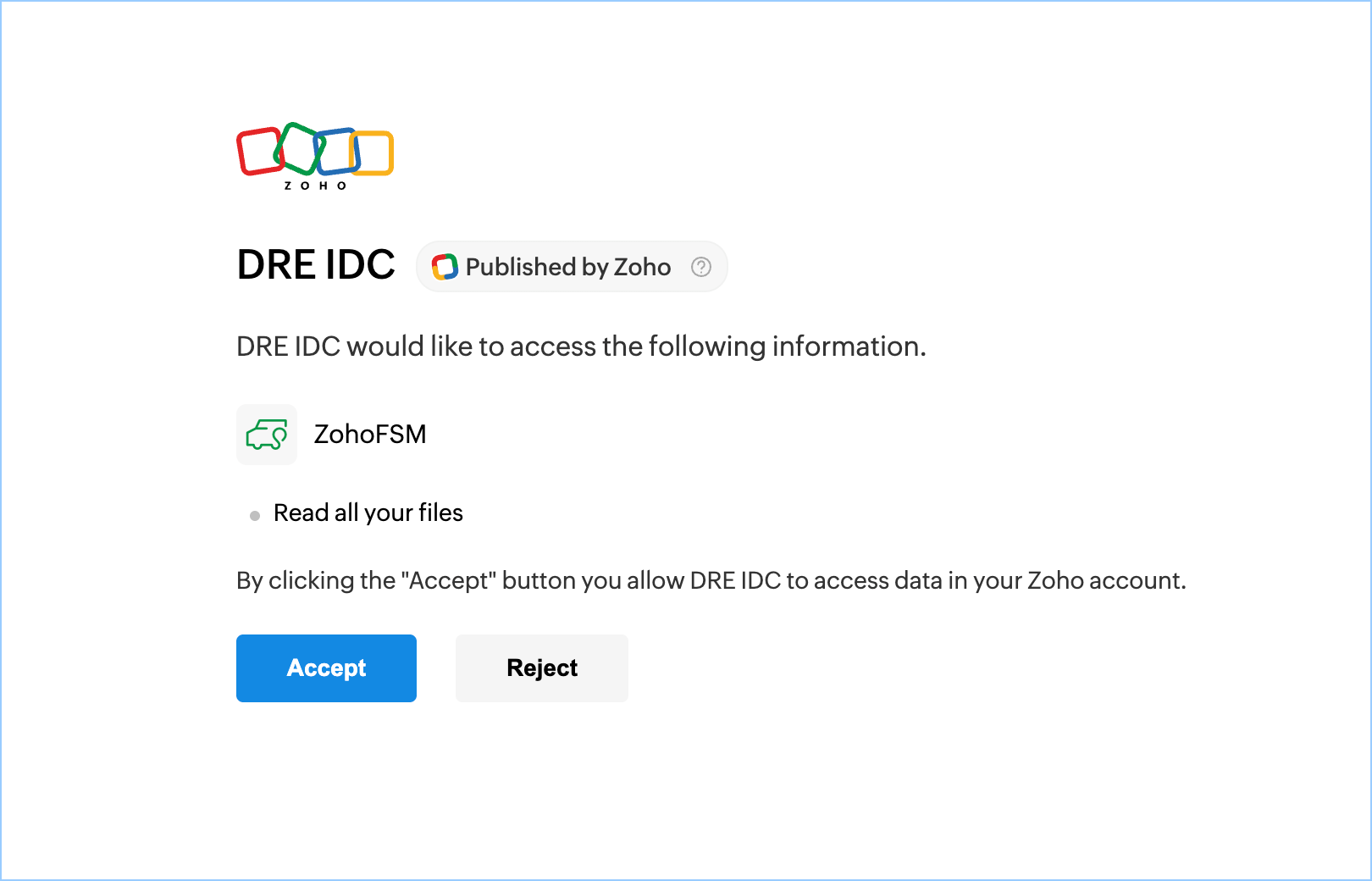
Task: Click the Accept button consent notice text
Action: [x=711, y=581]
